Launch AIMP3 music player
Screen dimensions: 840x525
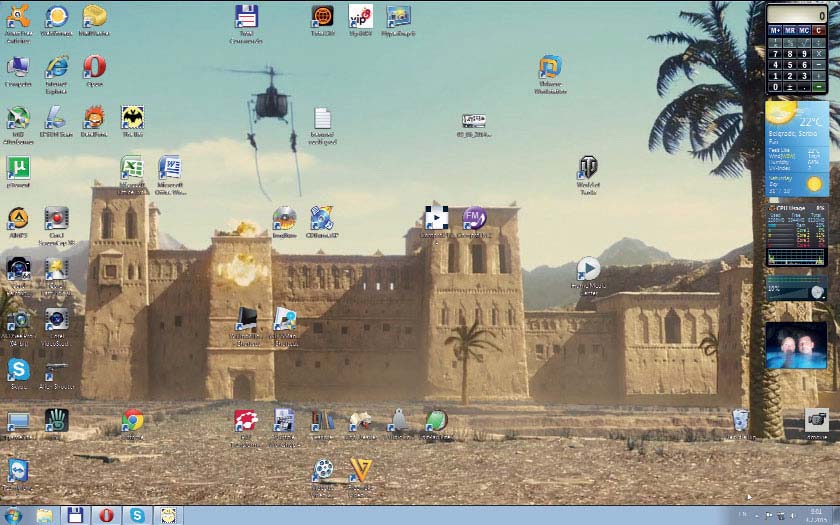coord(18,219)
